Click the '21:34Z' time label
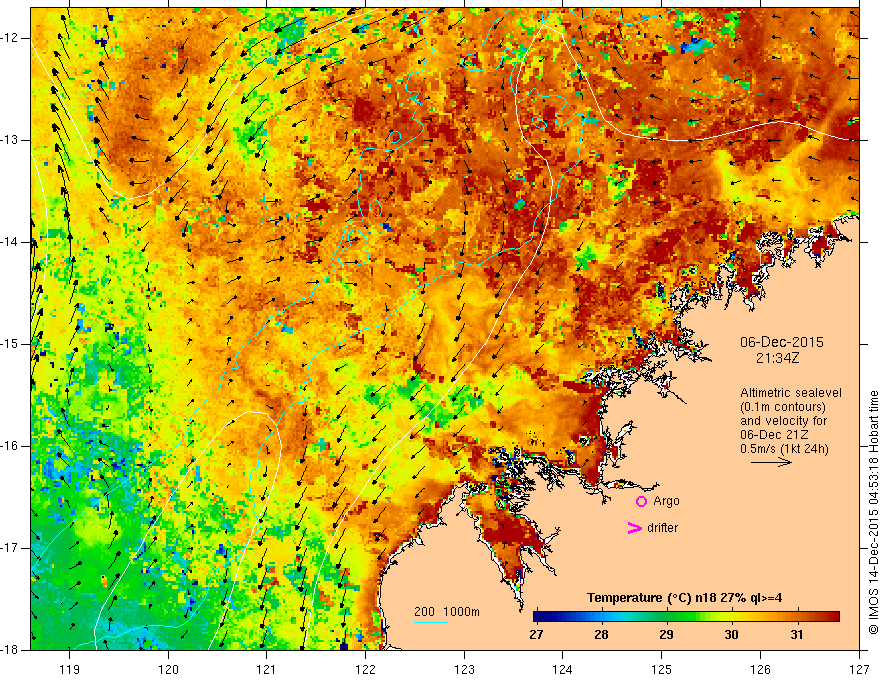 (777, 358)
